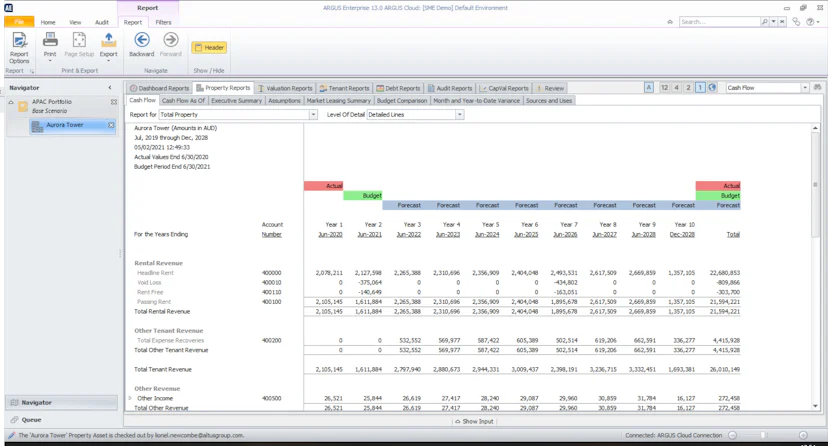Navigate Backward in reports
The image size is (828, 446).
coord(142,45)
